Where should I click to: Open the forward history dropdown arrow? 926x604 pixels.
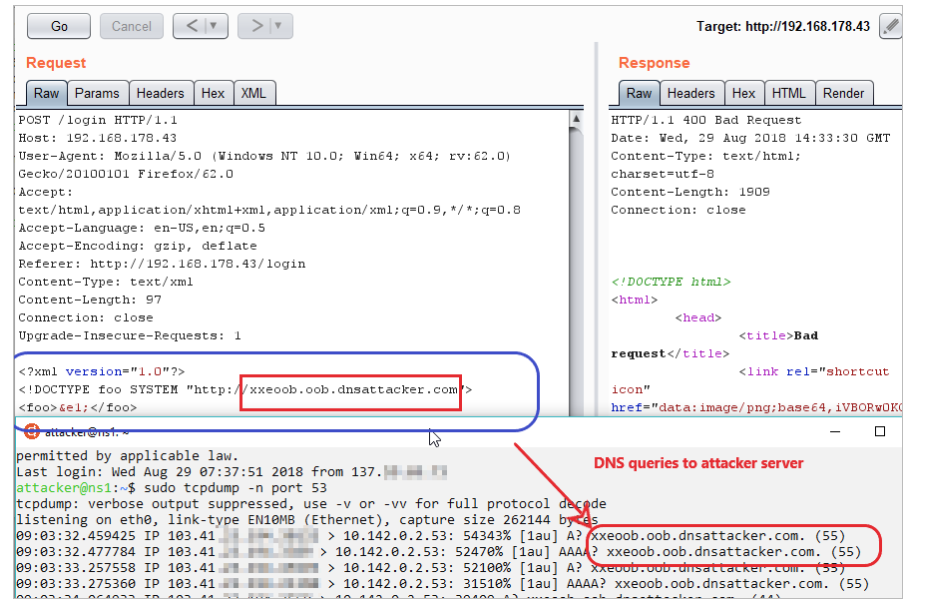[279, 26]
